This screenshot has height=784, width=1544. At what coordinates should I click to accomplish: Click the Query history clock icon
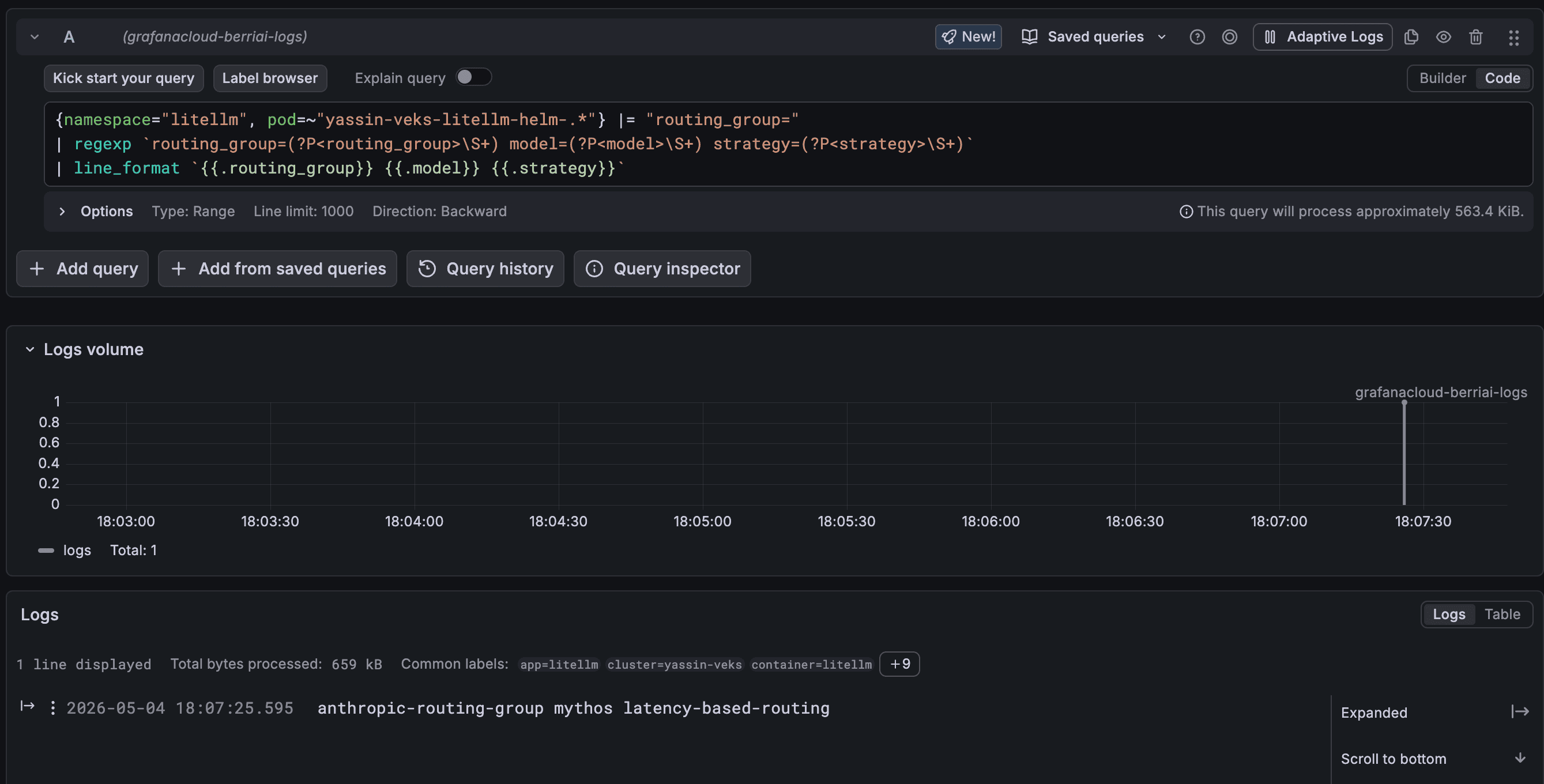click(x=427, y=269)
